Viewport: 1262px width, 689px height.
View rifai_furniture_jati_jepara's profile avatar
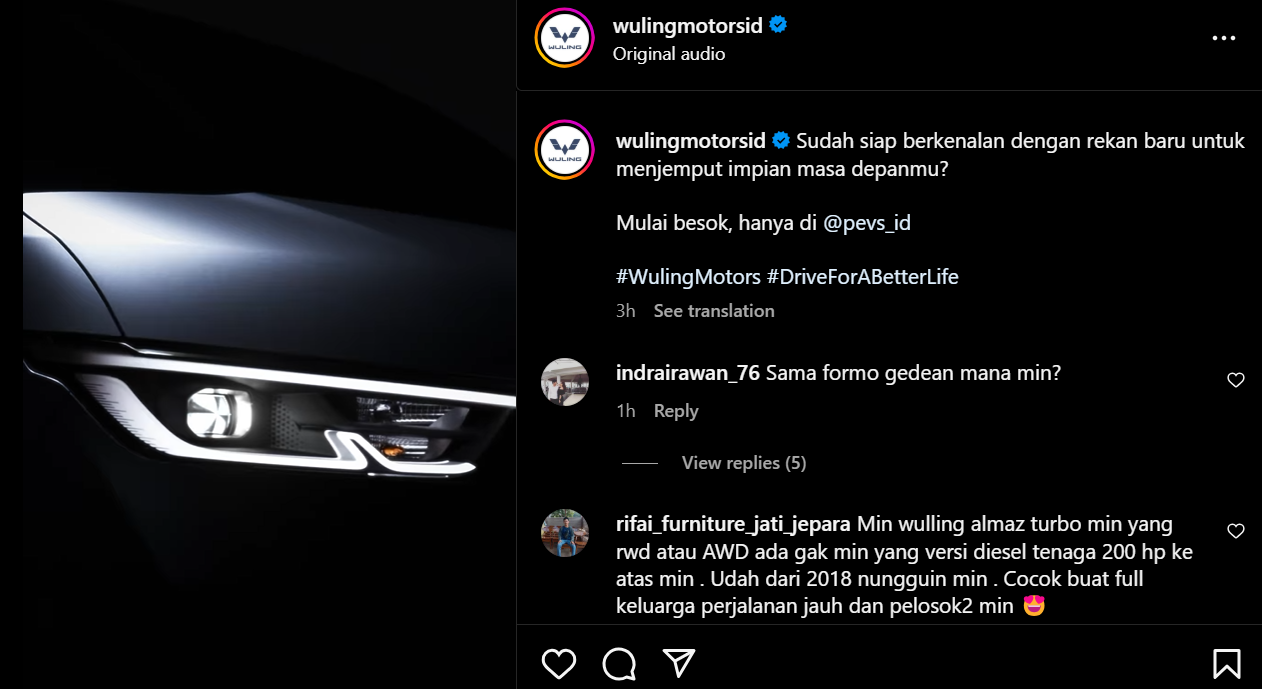coord(565,533)
